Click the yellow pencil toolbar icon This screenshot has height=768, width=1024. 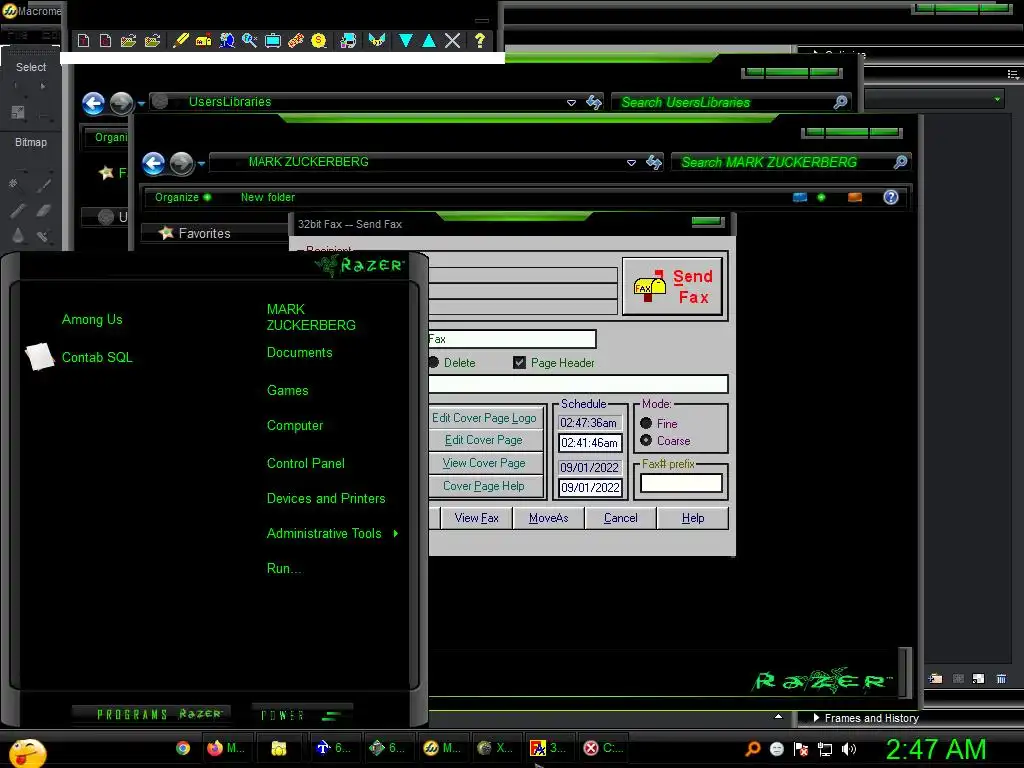tap(180, 40)
